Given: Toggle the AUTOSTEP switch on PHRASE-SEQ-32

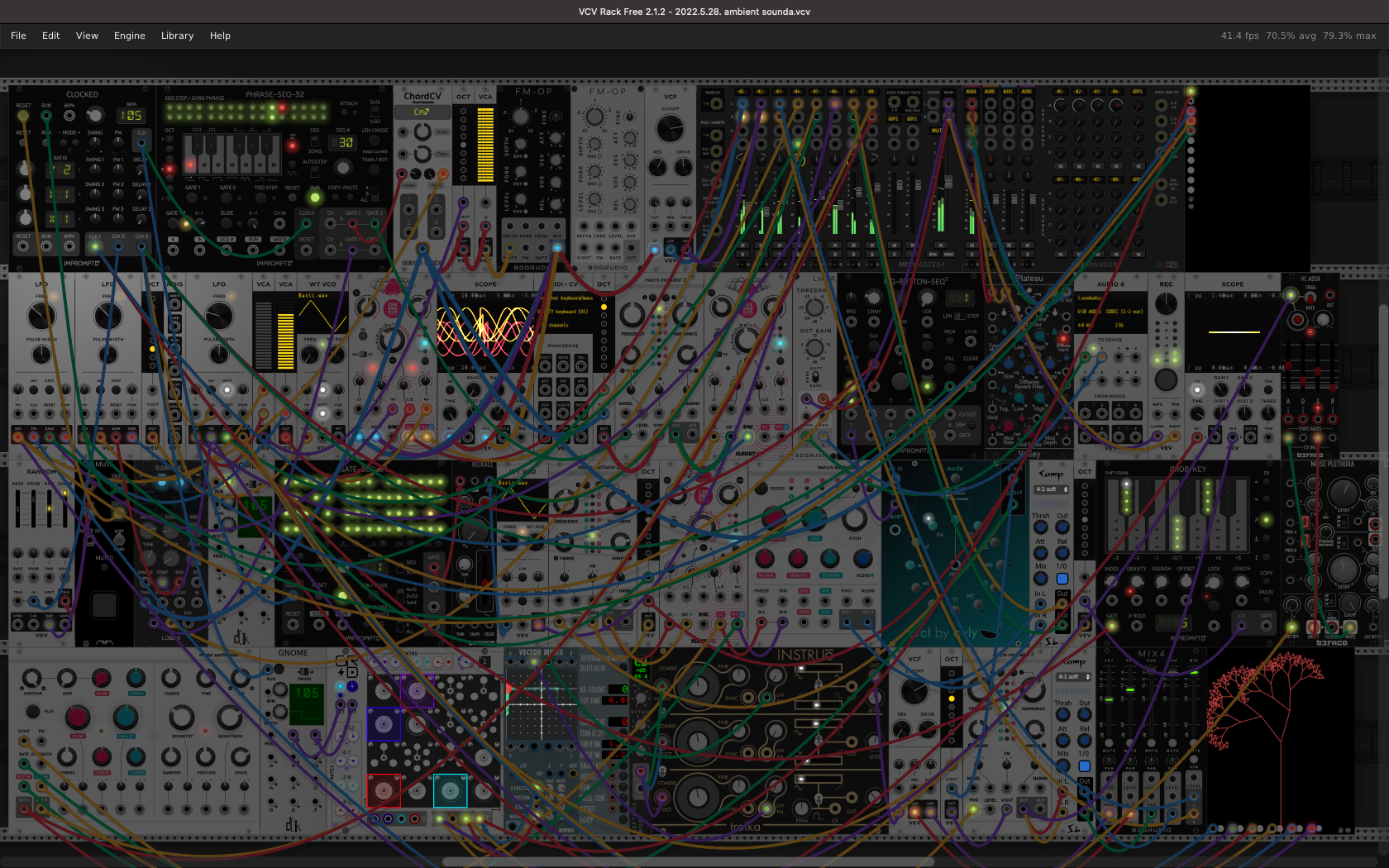Looking at the screenshot, I should click(x=315, y=172).
